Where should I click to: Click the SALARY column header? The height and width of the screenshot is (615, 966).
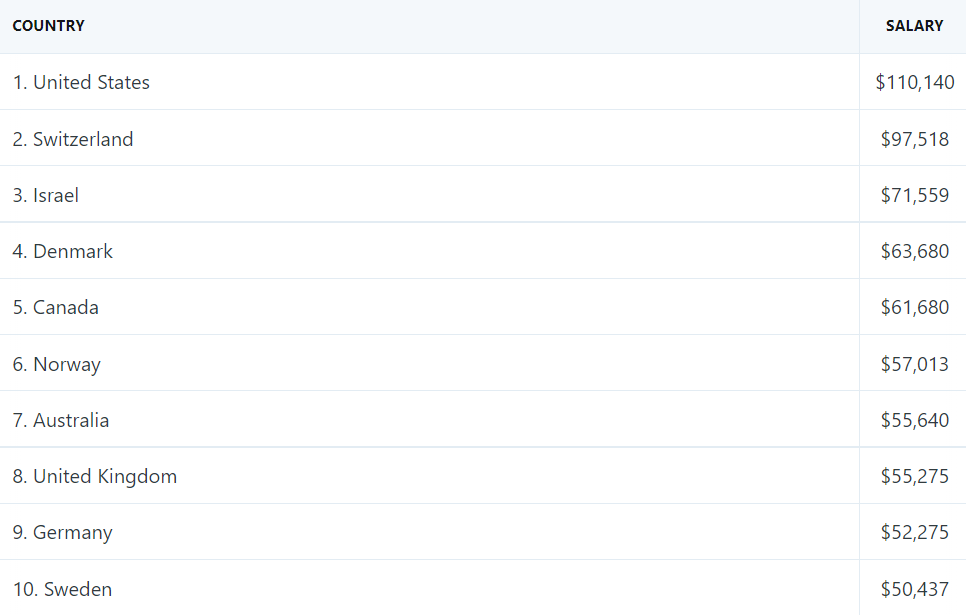click(914, 26)
